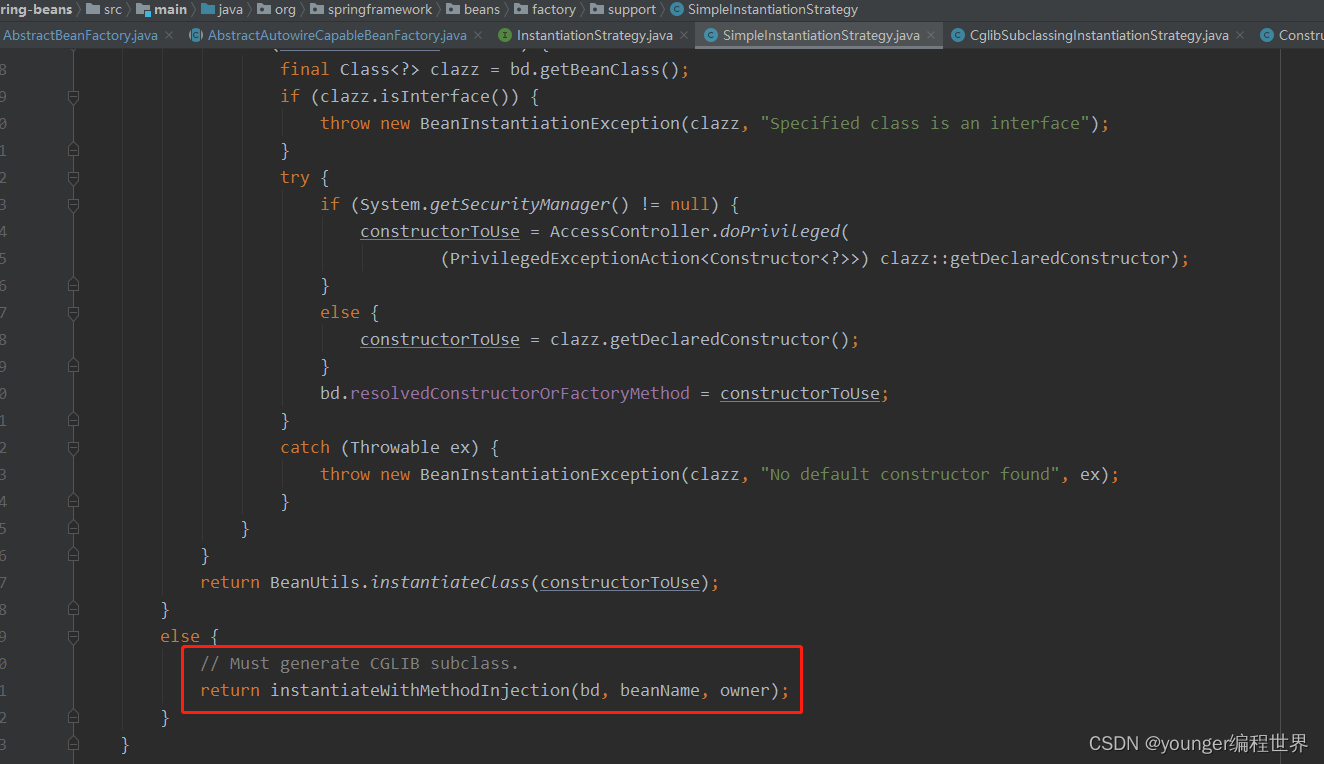Viewport: 1324px width, 764px height.
Task: Click the java source folder breadcrumb
Action: pyautogui.click(x=223, y=9)
